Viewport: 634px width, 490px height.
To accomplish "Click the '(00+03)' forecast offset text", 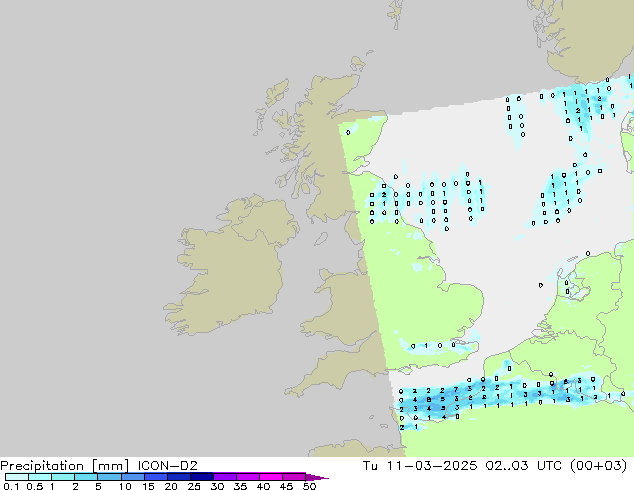I will 598,466.
